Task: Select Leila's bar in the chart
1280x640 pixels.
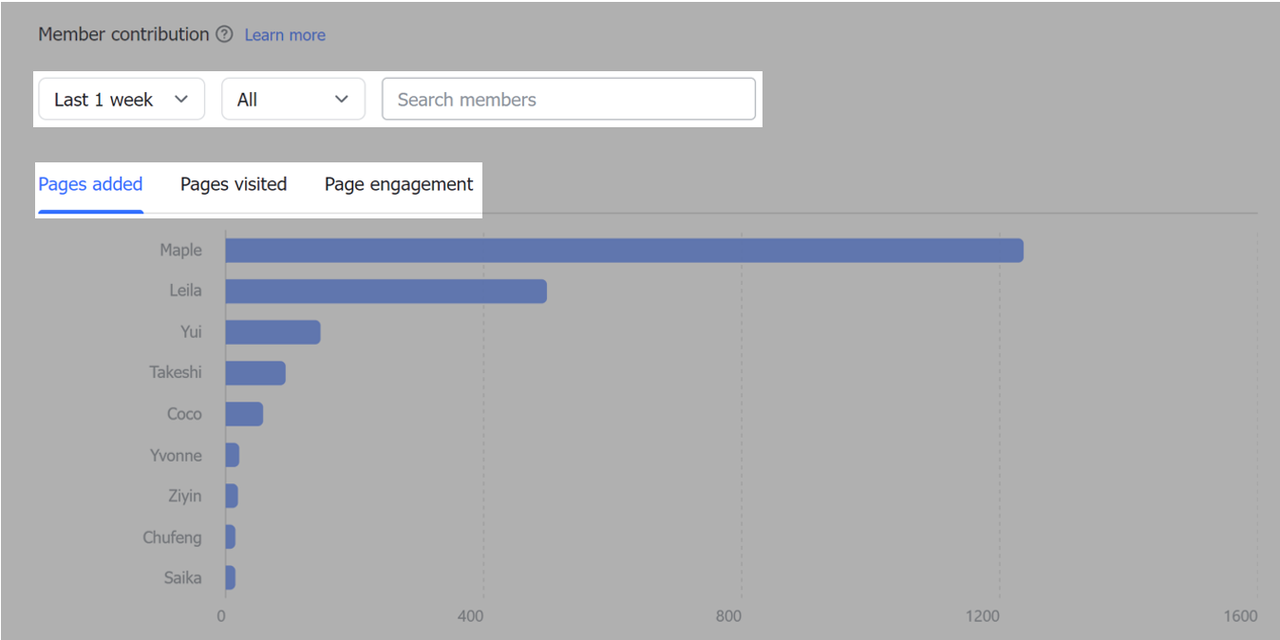Action: [386, 291]
